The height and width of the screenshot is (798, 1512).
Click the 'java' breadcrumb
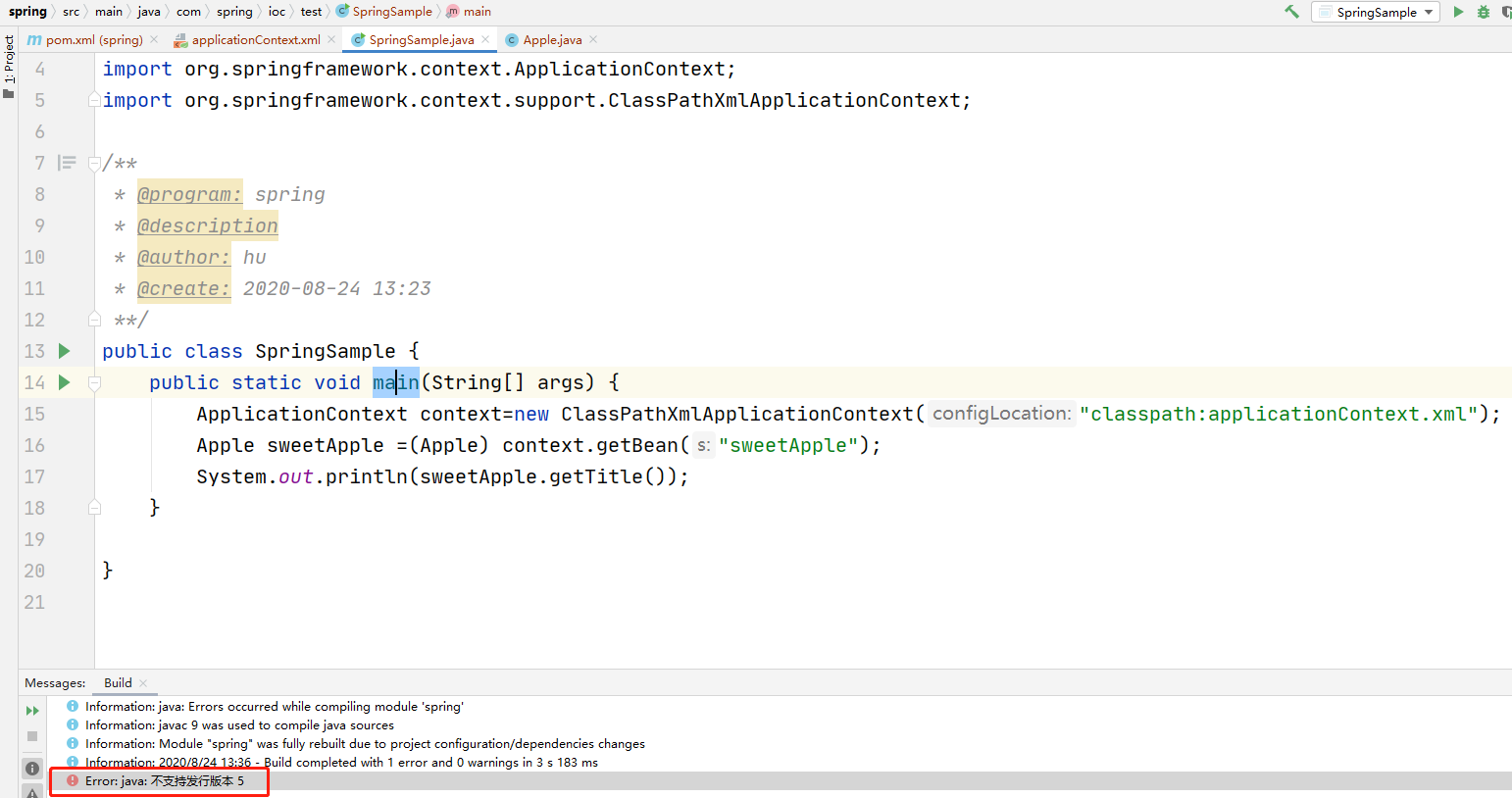pyautogui.click(x=149, y=12)
